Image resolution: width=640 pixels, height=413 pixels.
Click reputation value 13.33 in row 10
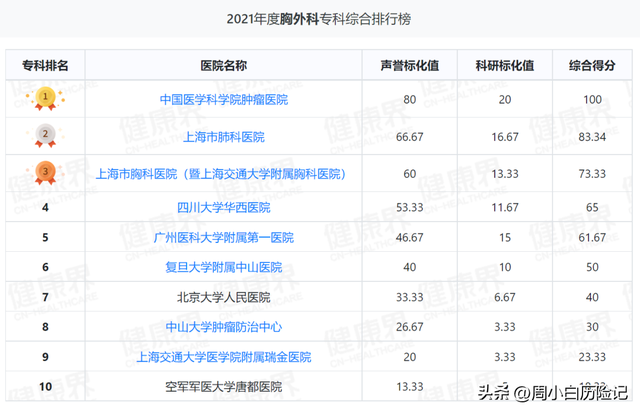tap(410, 386)
